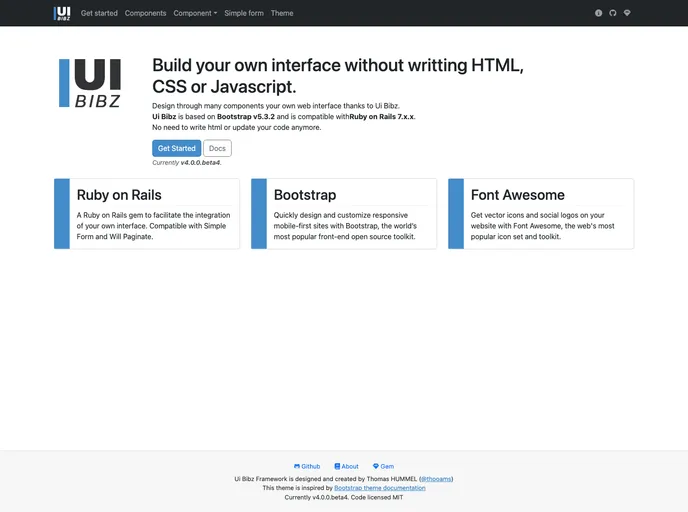Click the Ruby on Rails card heading
This screenshot has width=688, height=512.
click(x=119, y=195)
